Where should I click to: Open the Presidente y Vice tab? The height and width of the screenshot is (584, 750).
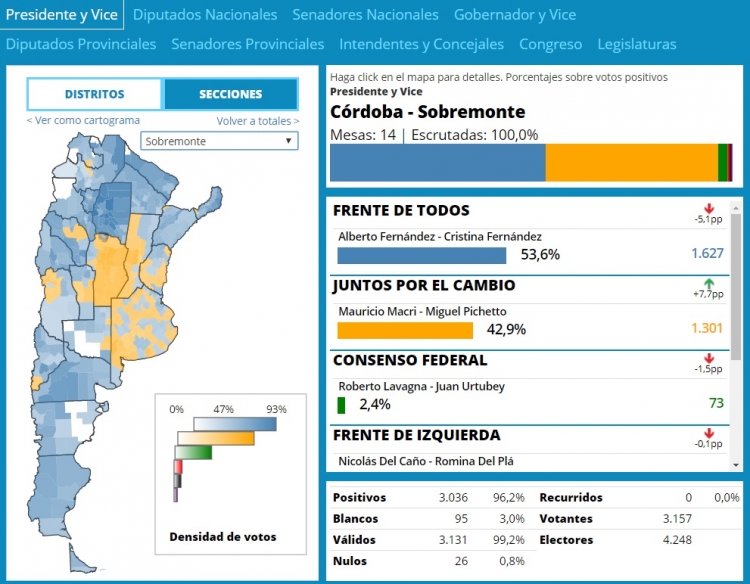pyautogui.click(x=62, y=15)
